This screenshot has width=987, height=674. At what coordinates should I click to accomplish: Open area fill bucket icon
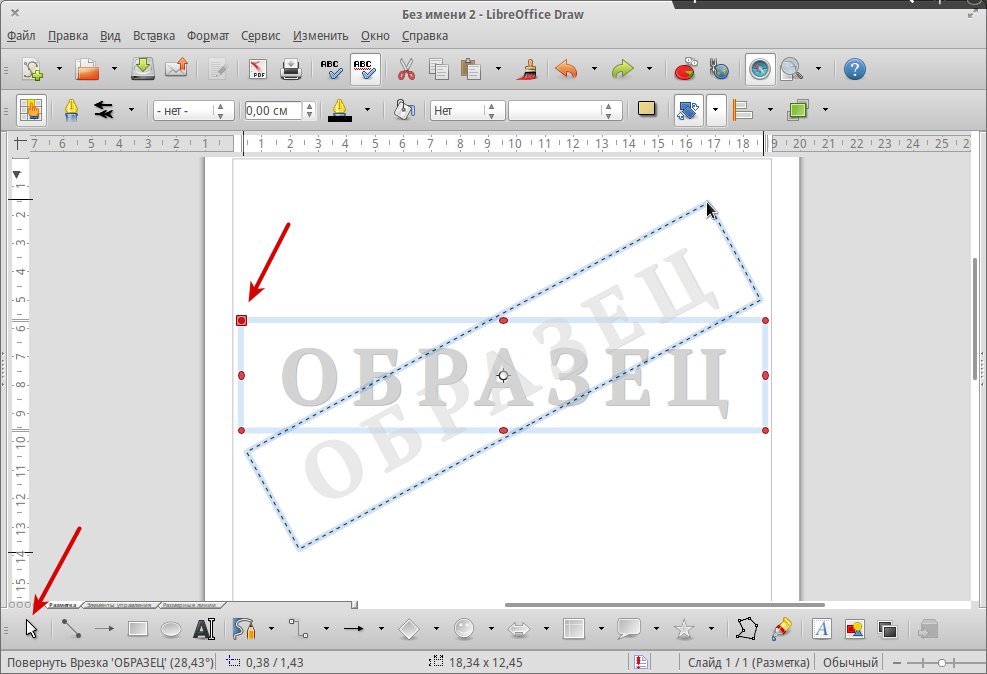(403, 110)
